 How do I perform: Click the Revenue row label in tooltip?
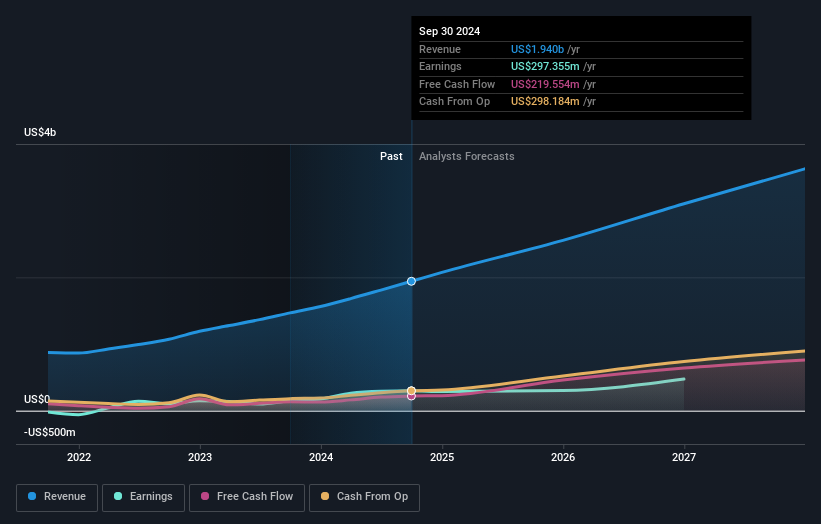point(440,49)
